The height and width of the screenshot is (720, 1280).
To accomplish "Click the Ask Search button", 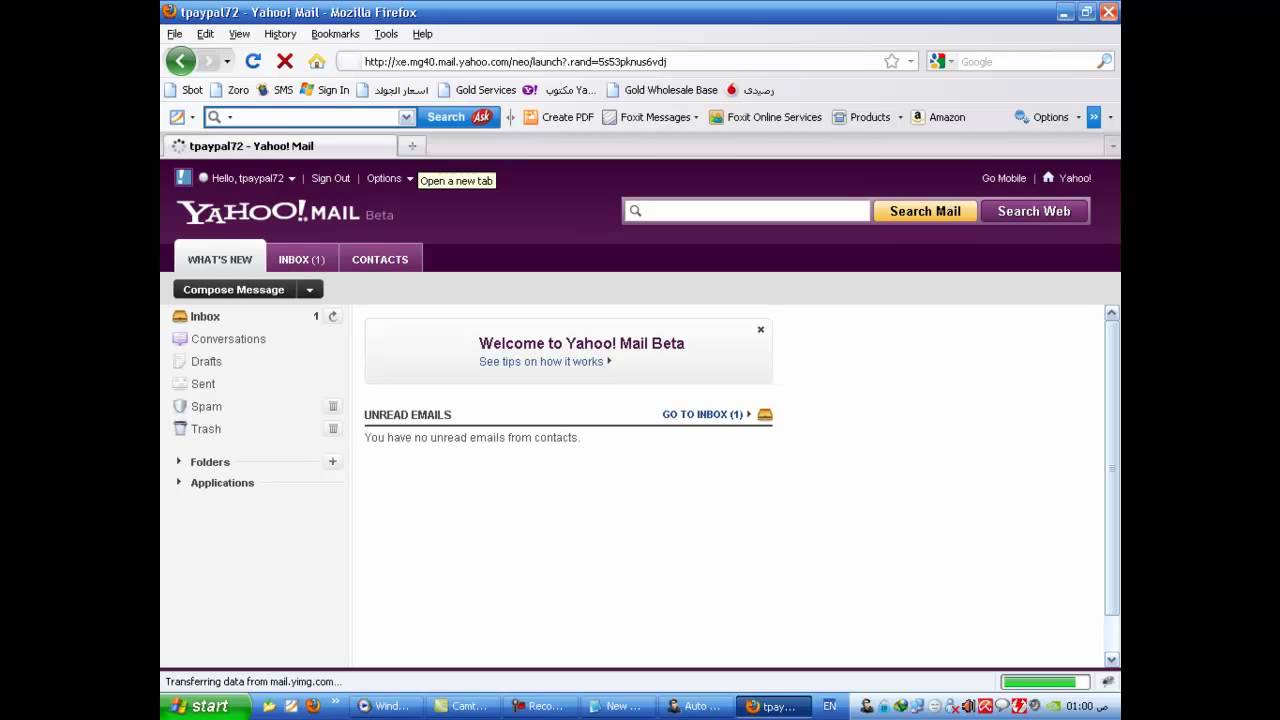I will point(458,117).
